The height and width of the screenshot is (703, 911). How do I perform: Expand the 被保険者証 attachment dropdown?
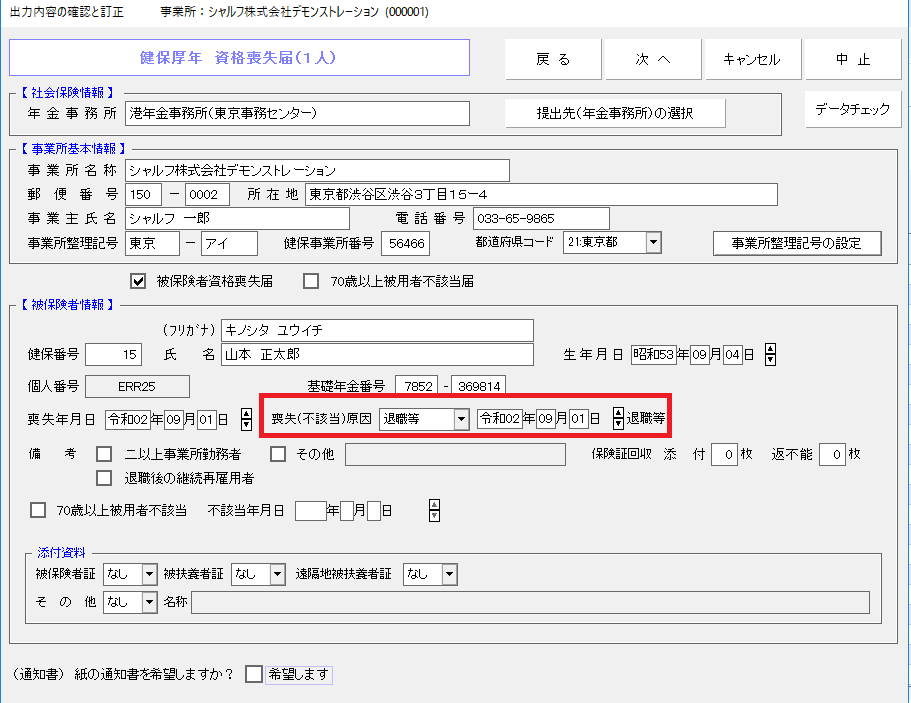tap(150, 574)
